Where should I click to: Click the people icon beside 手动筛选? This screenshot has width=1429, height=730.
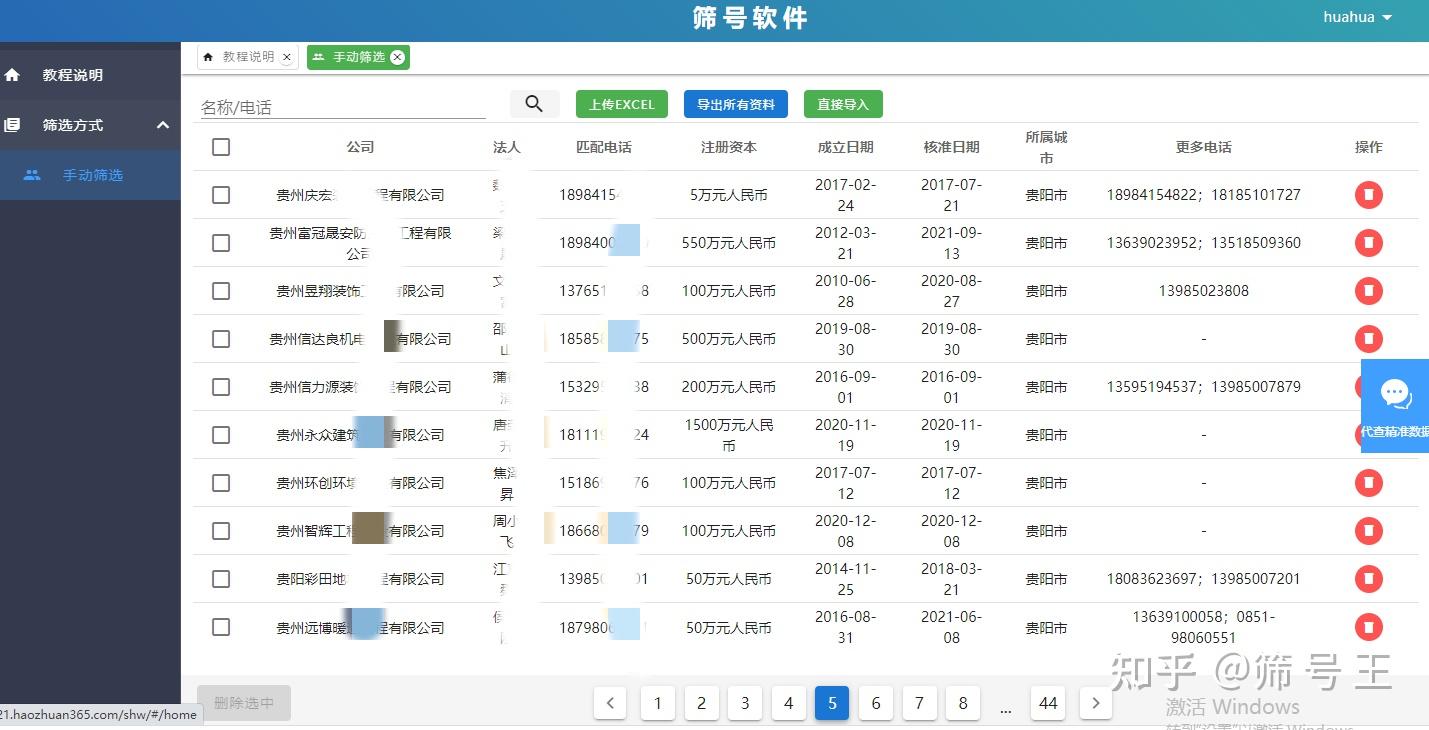[x=31, y=174]
